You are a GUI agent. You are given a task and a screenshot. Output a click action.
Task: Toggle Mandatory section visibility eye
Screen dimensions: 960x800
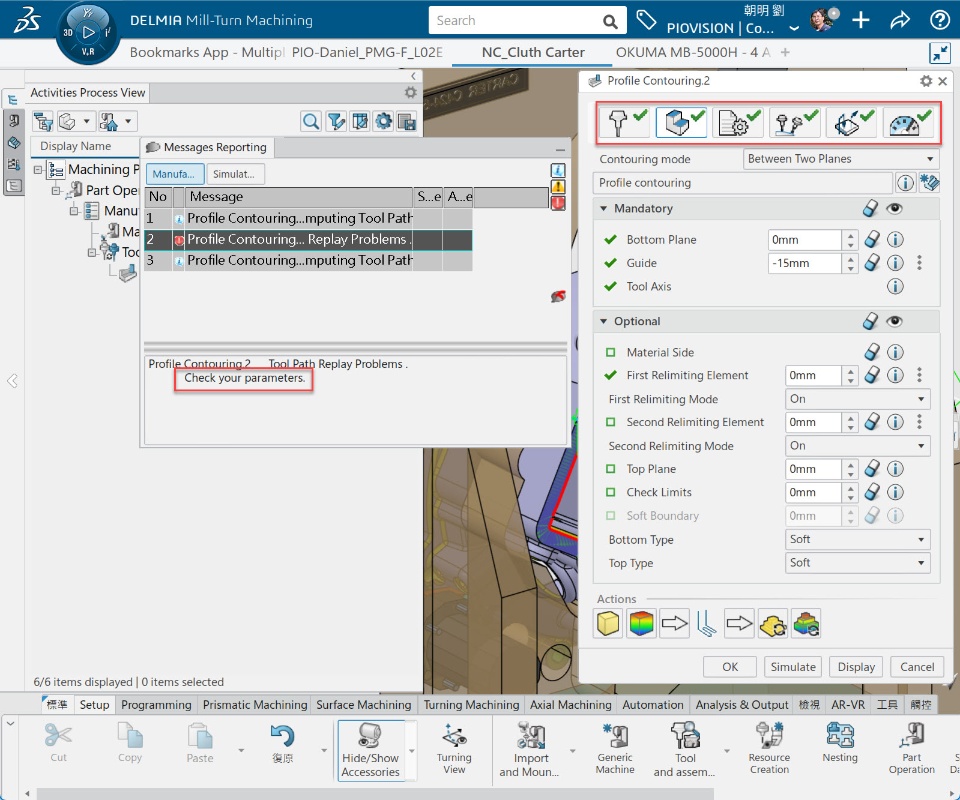894,209
